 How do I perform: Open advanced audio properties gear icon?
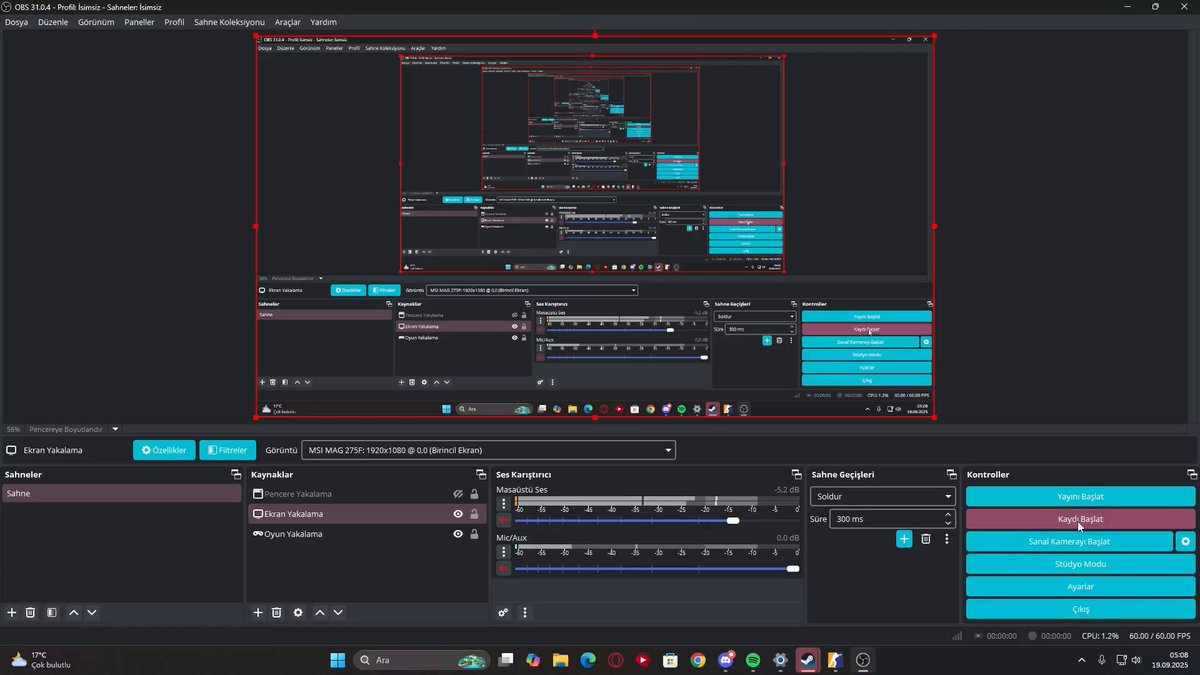[503, 612]
